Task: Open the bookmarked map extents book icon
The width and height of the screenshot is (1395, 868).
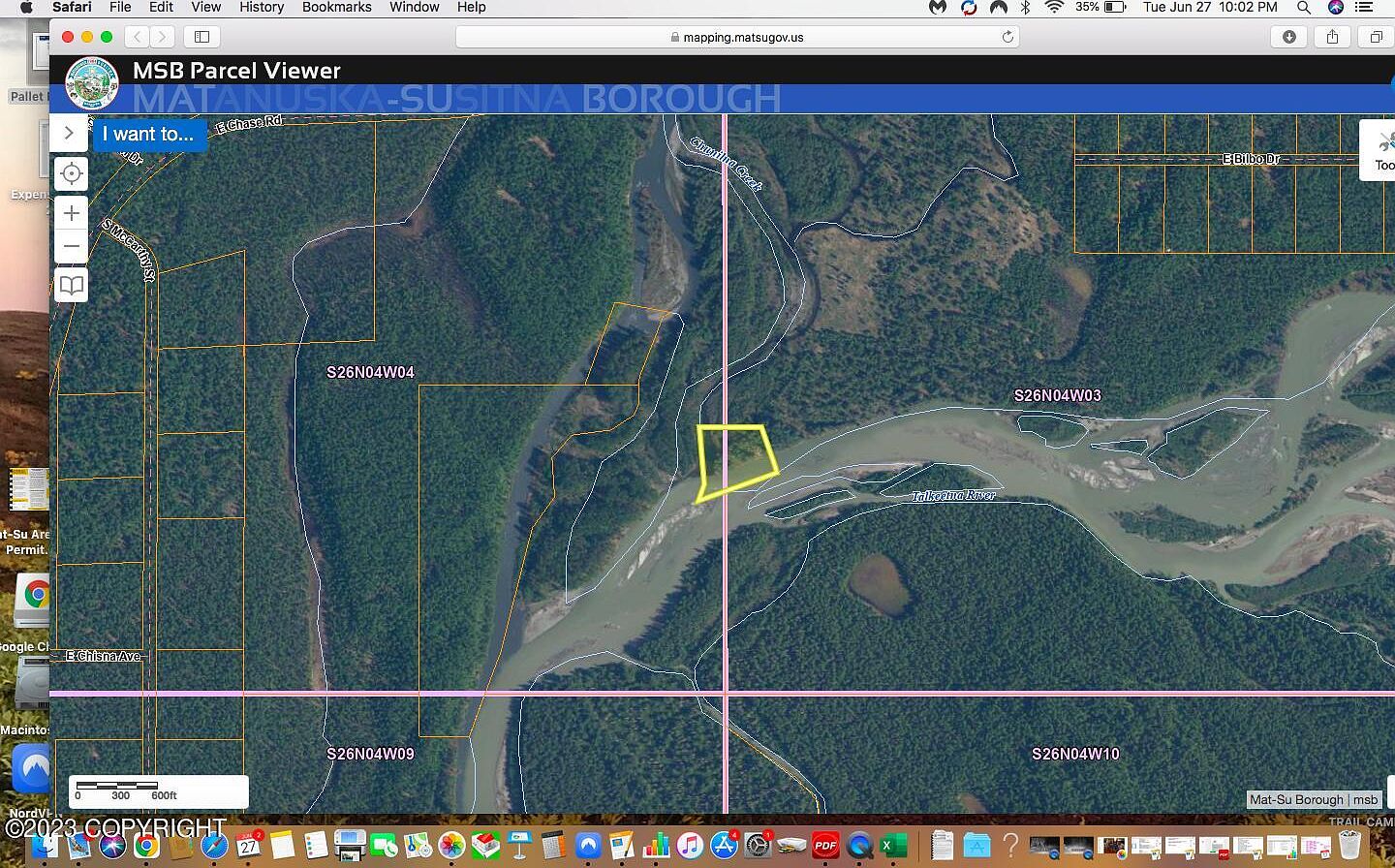Action: tap(71, 286)
